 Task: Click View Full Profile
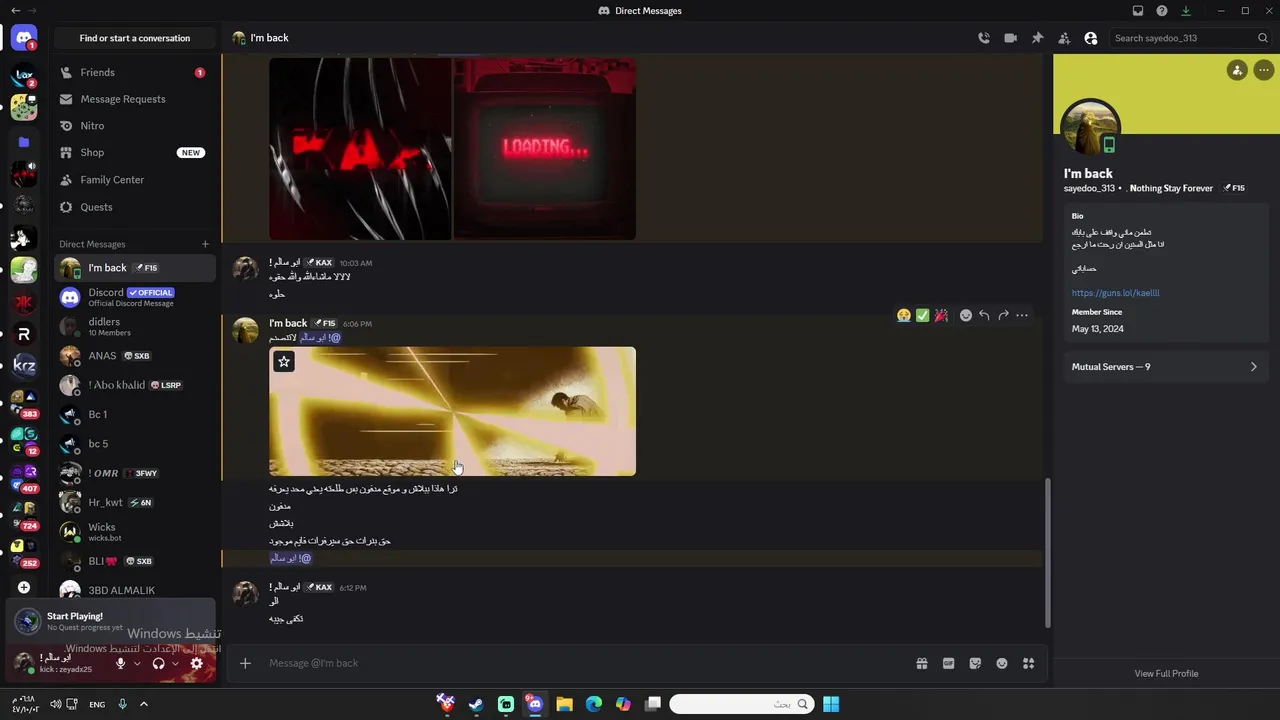[1166, 674]
